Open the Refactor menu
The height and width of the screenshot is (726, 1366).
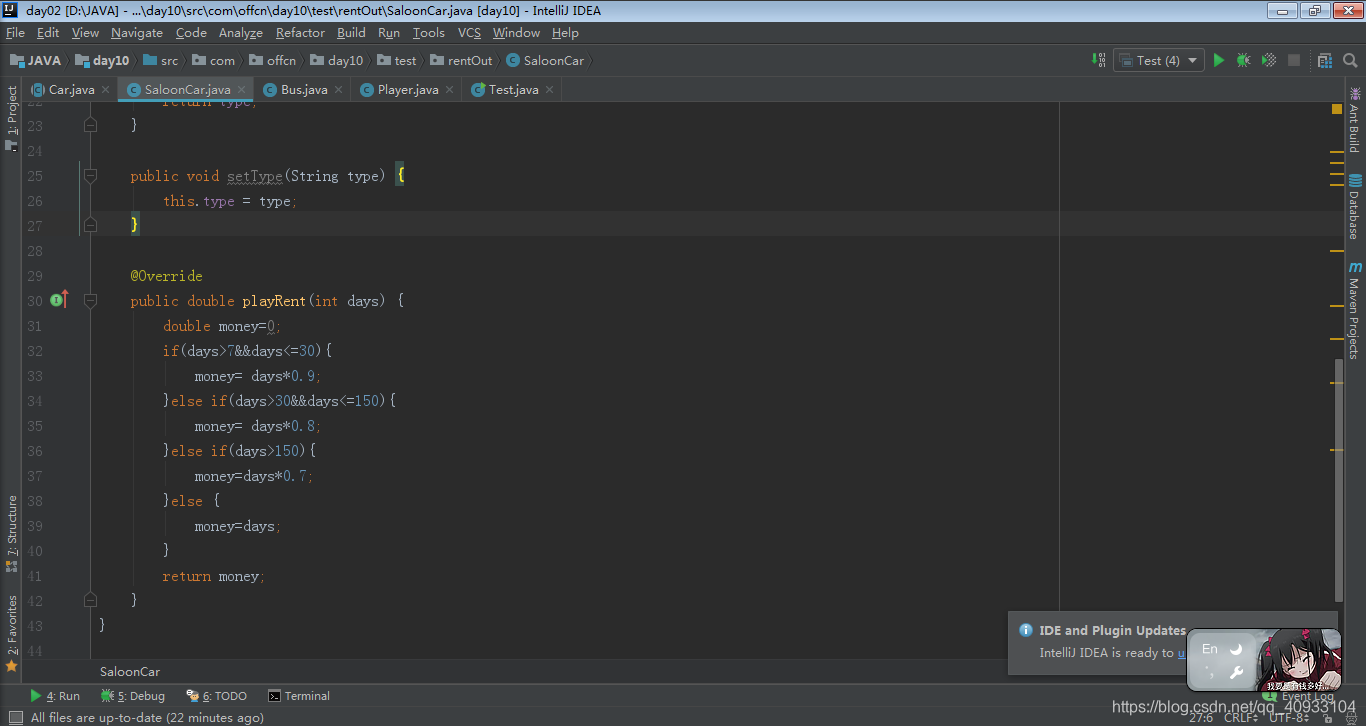300,32
